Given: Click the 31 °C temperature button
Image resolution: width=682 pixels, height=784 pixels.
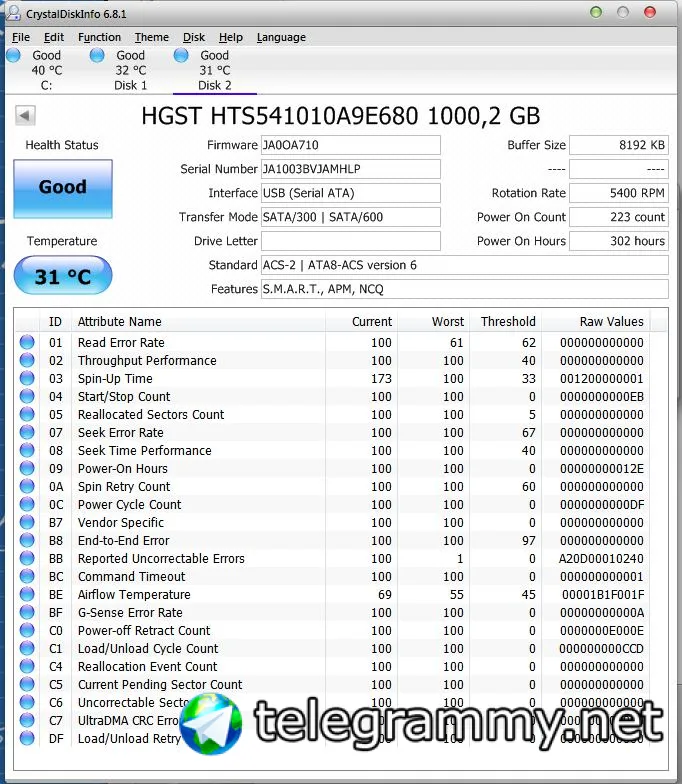Looking at the screenshot, I should tap(63, 275).
